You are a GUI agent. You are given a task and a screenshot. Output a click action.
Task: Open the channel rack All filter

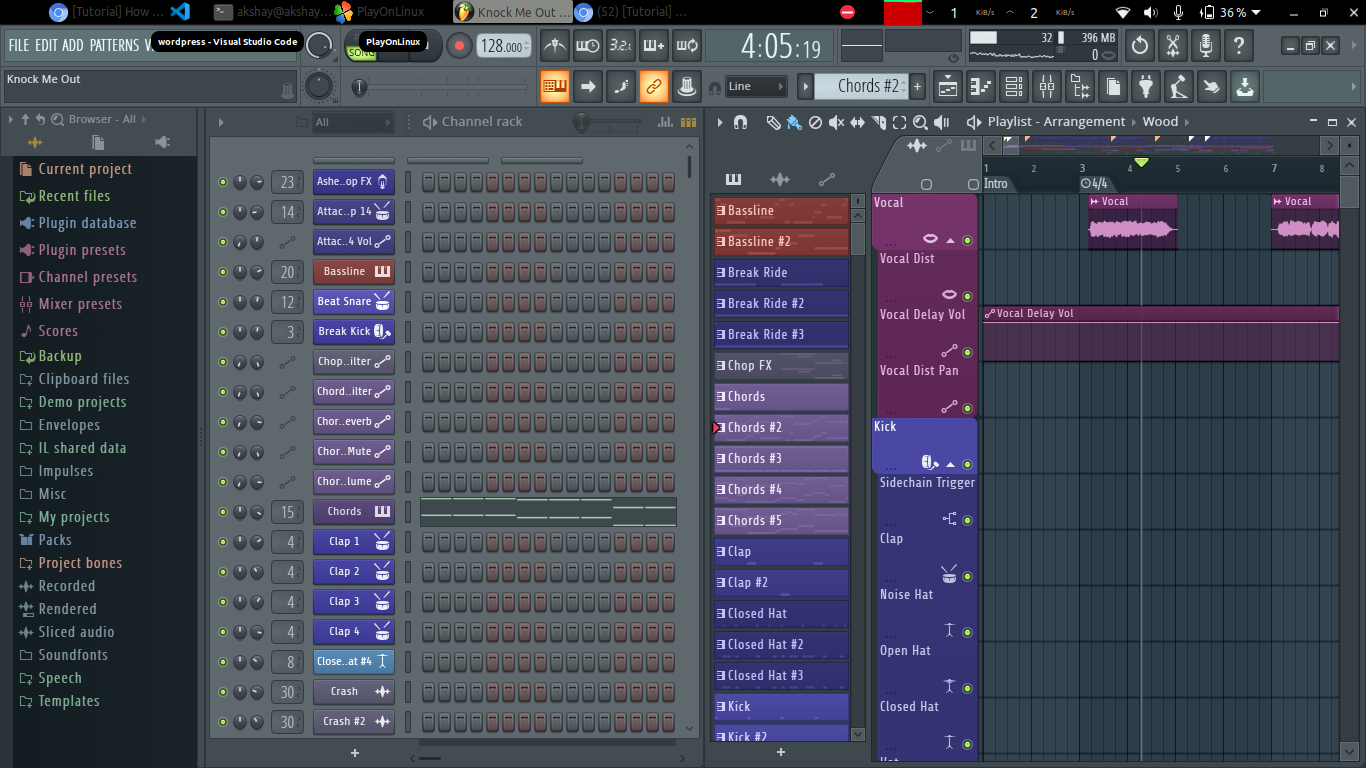click(x=352, y=122)
